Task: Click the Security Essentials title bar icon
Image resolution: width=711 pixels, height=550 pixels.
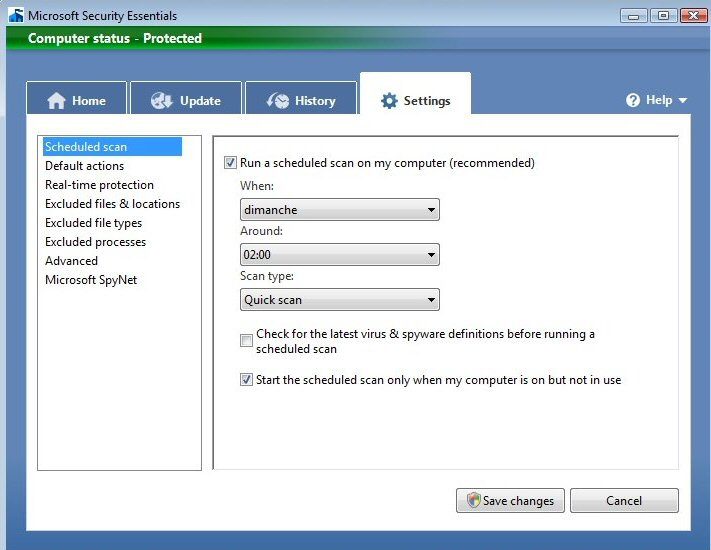Action: (x=16, y=15)
